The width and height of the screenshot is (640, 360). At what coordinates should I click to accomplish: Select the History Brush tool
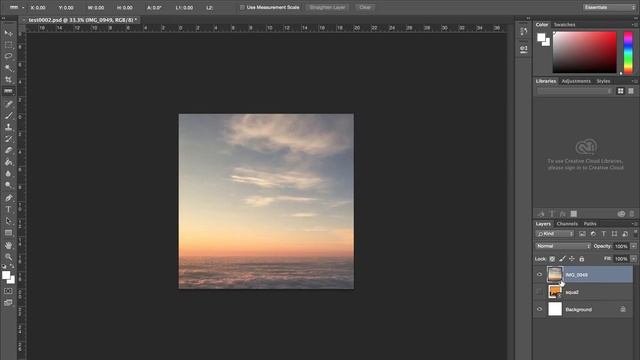8,139
